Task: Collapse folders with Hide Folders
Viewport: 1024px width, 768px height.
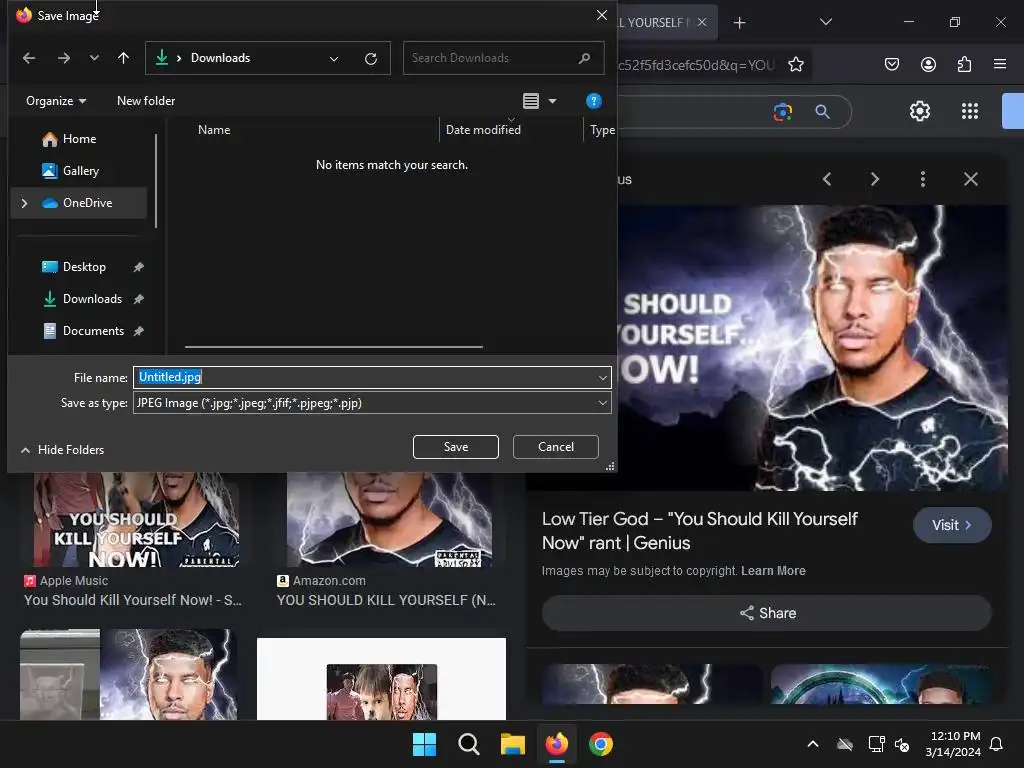Action: coord(63,449)
